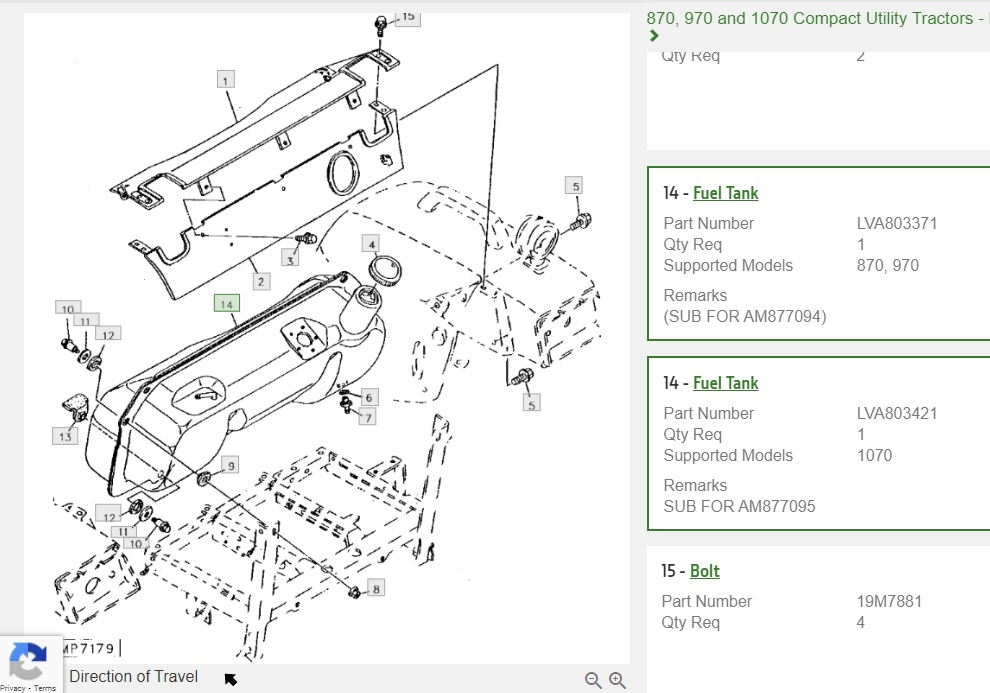Select the lower callout 11 label
This screenshot has width=990, height=693.
coord(123,531)
